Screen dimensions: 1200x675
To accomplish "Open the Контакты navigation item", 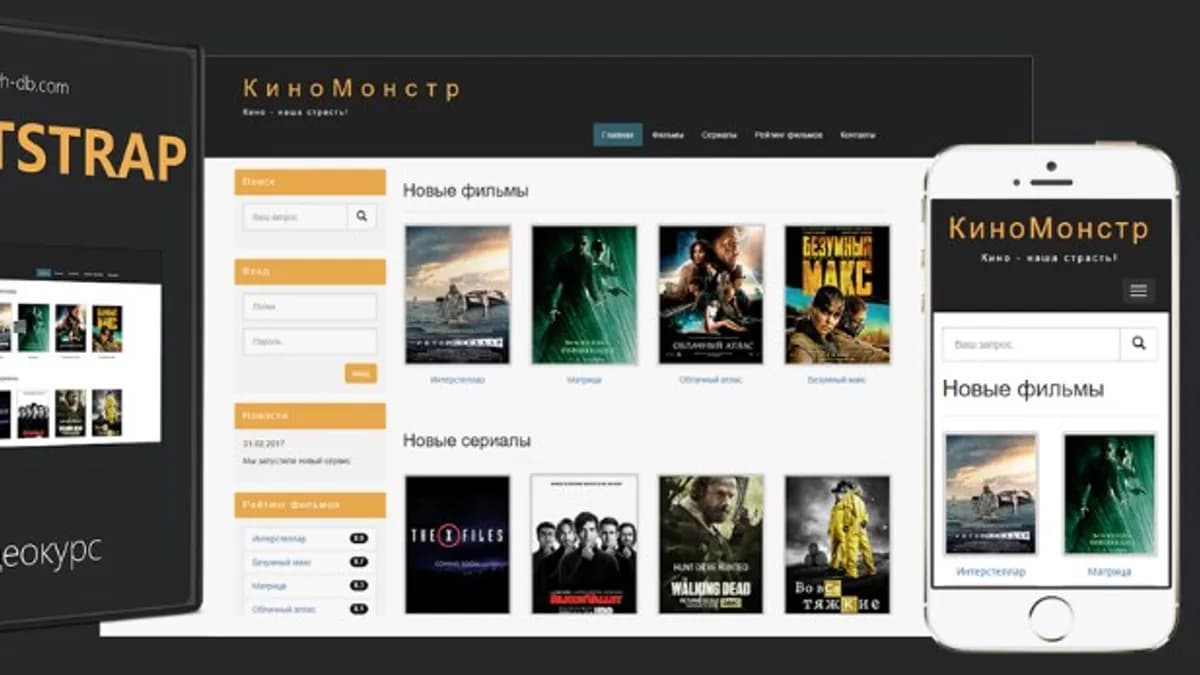I will pyautogui.click(x=857, y=135).
